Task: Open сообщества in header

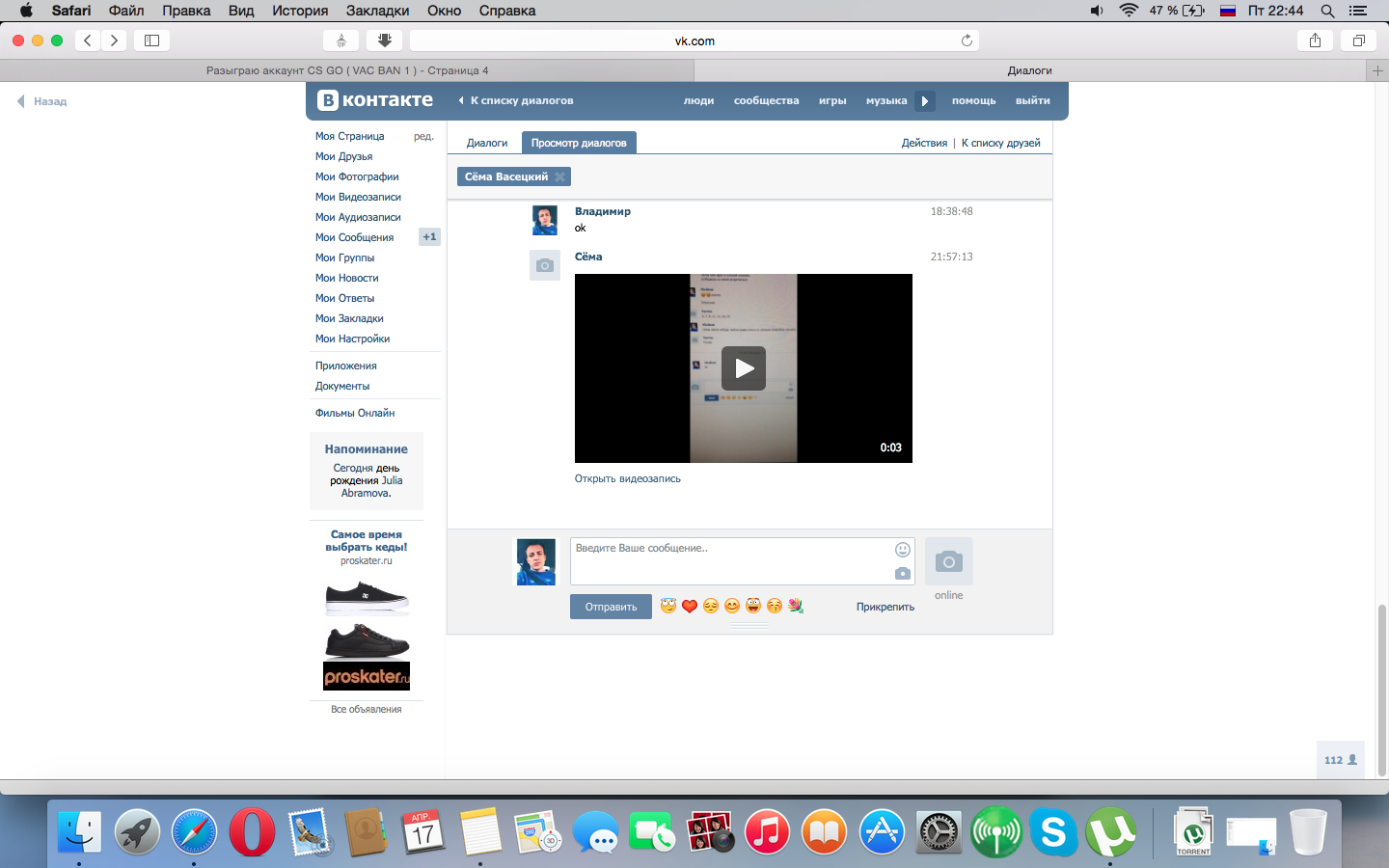Action: (766, 100)
